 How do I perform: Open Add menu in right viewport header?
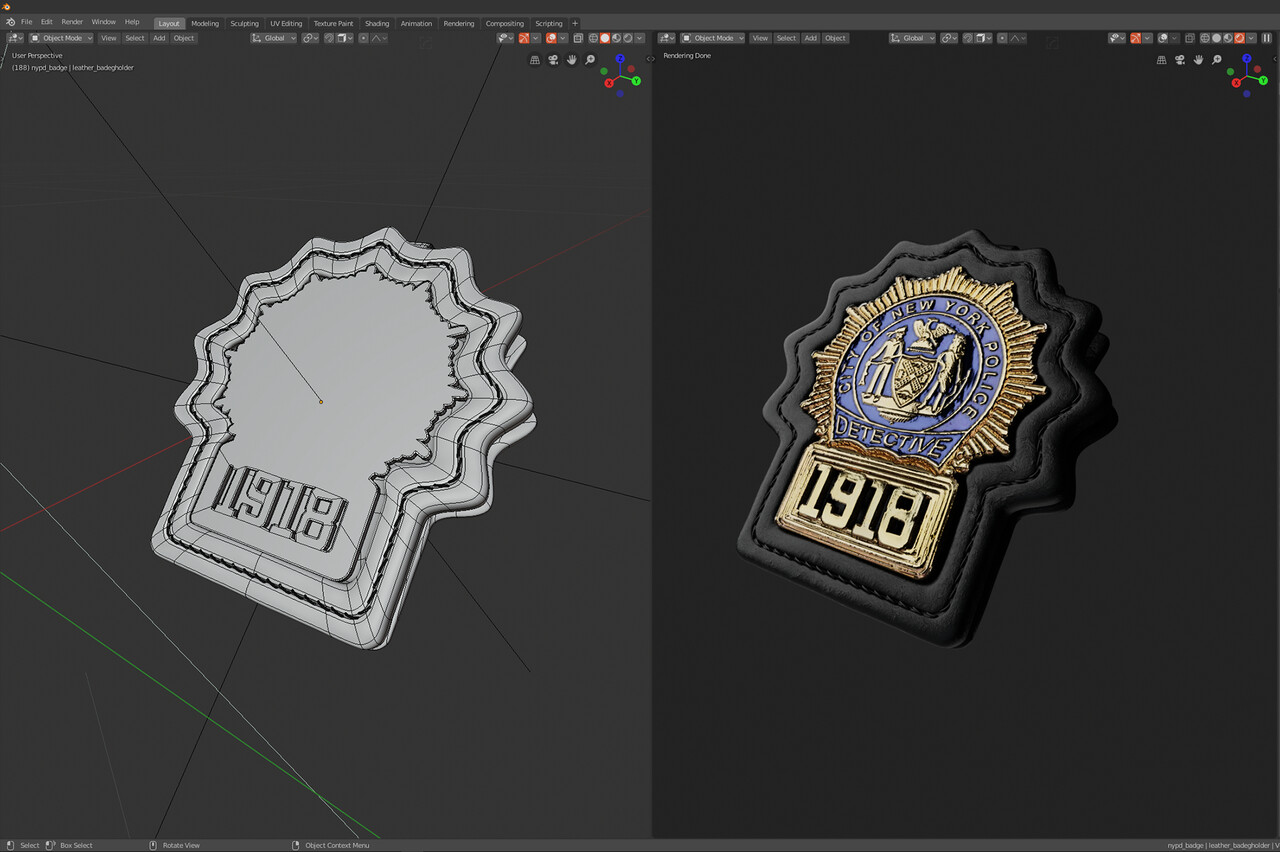(x=811, y=38)
